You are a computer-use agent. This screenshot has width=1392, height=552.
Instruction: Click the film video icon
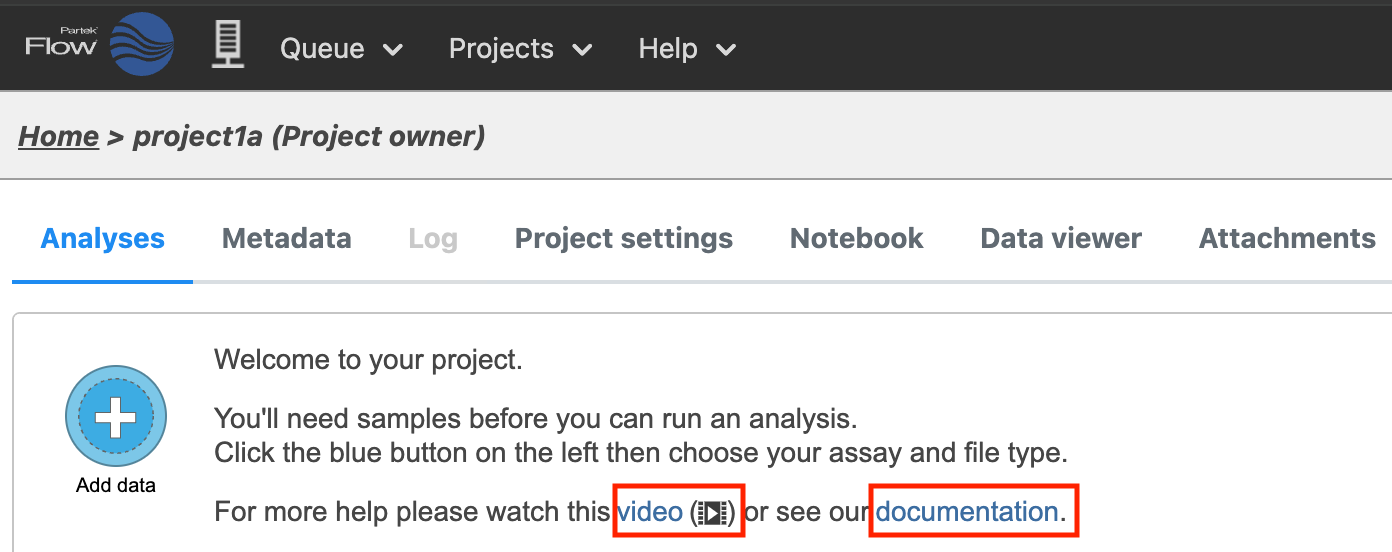(712, 513)
